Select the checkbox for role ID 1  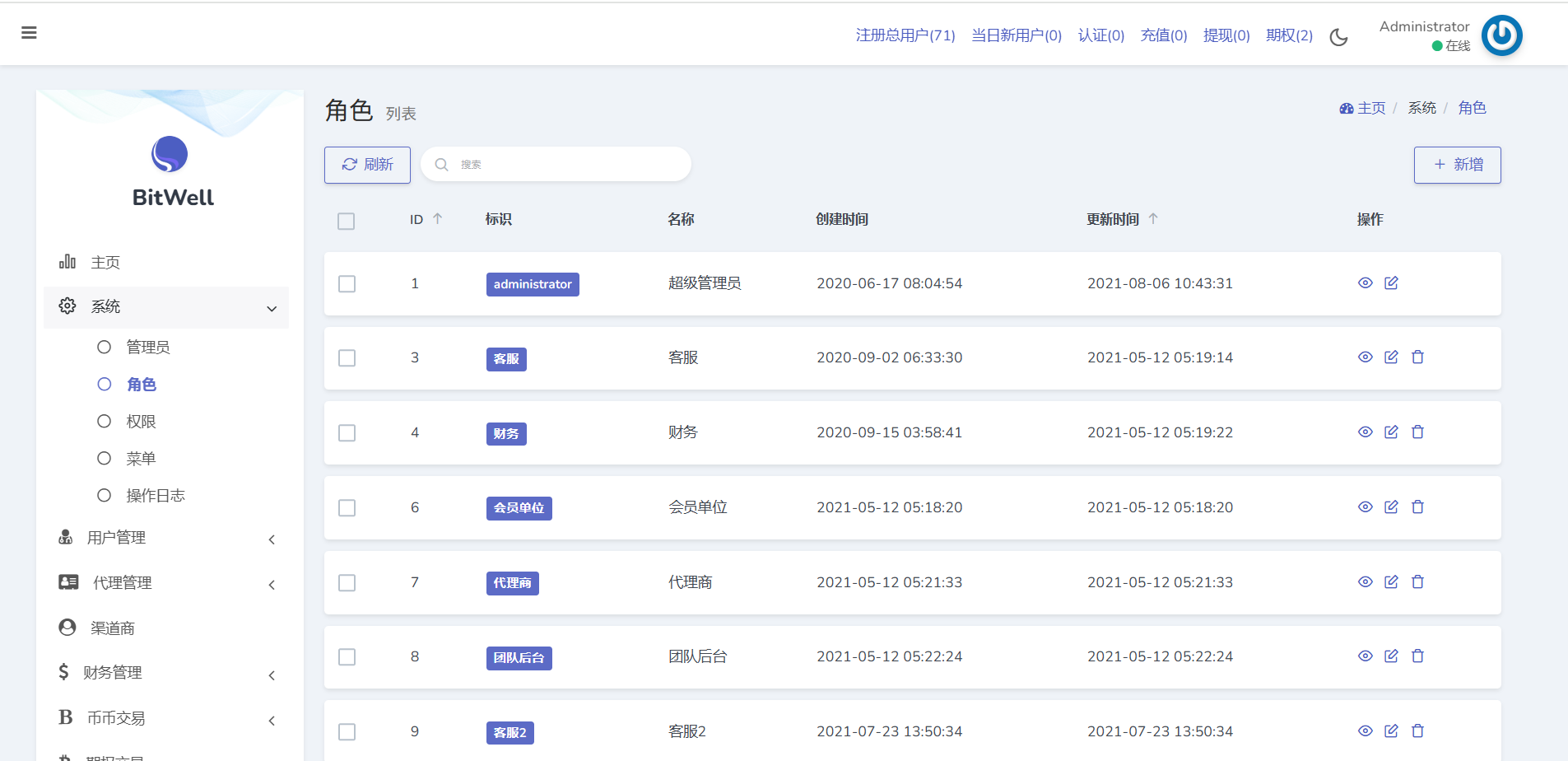(x=347, y=284)
